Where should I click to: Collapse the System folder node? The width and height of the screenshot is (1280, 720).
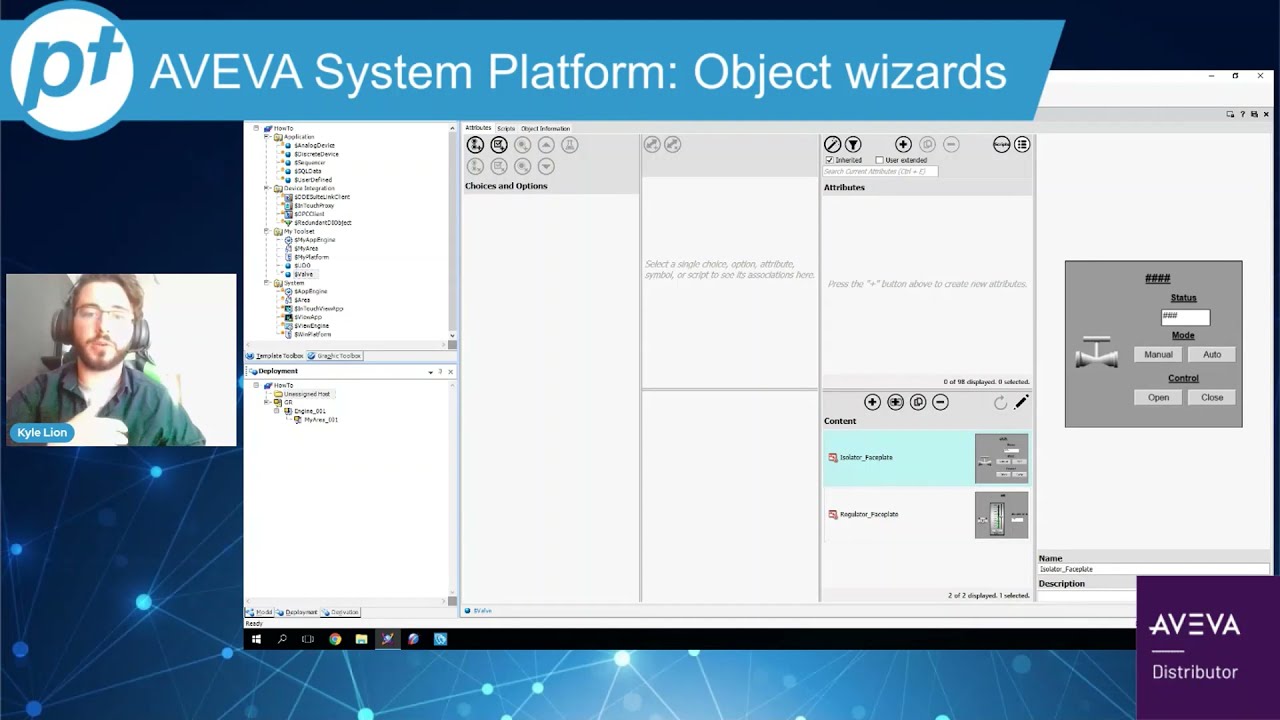[266, 283]
